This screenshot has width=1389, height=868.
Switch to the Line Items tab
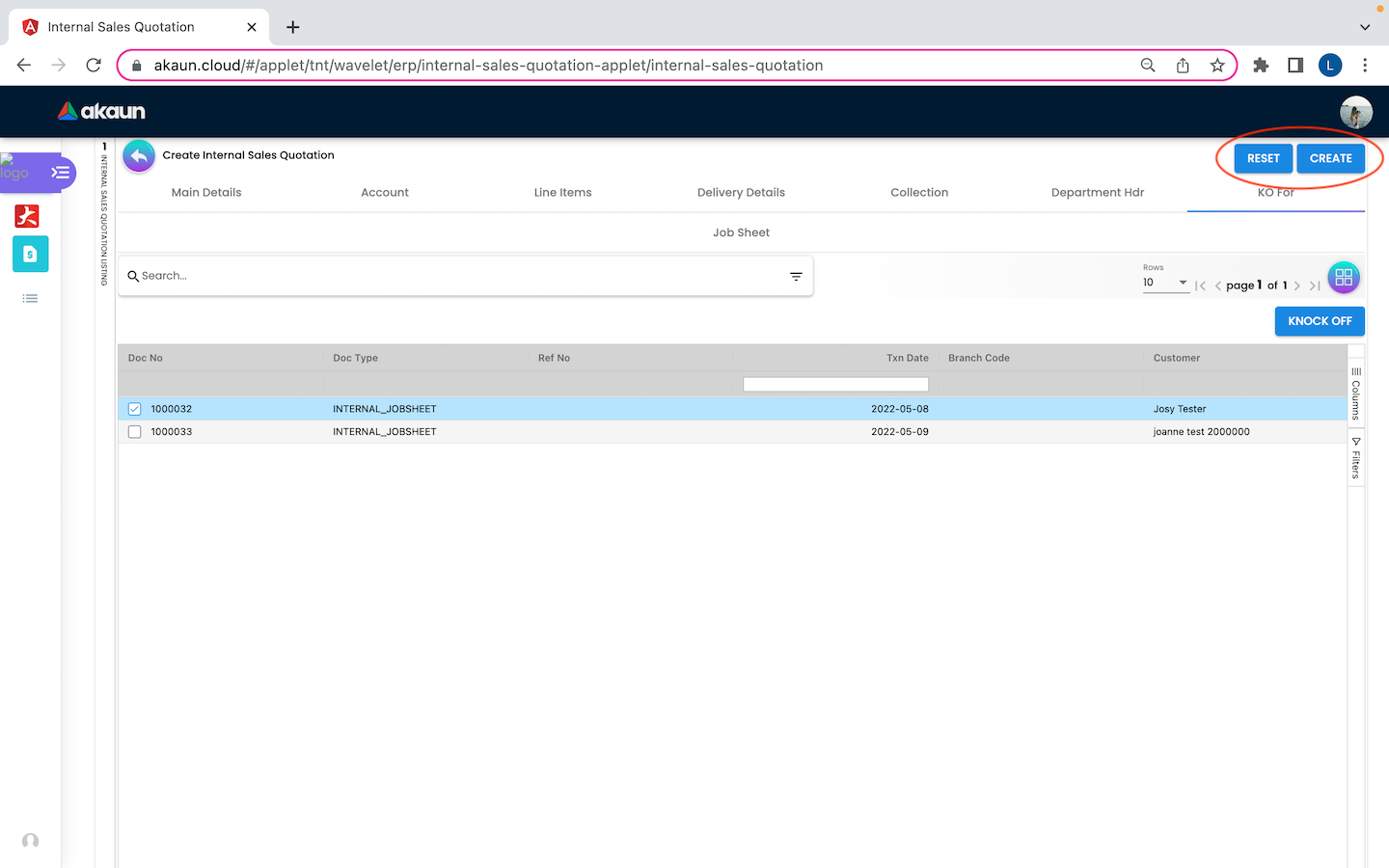[x=562, y=193]
